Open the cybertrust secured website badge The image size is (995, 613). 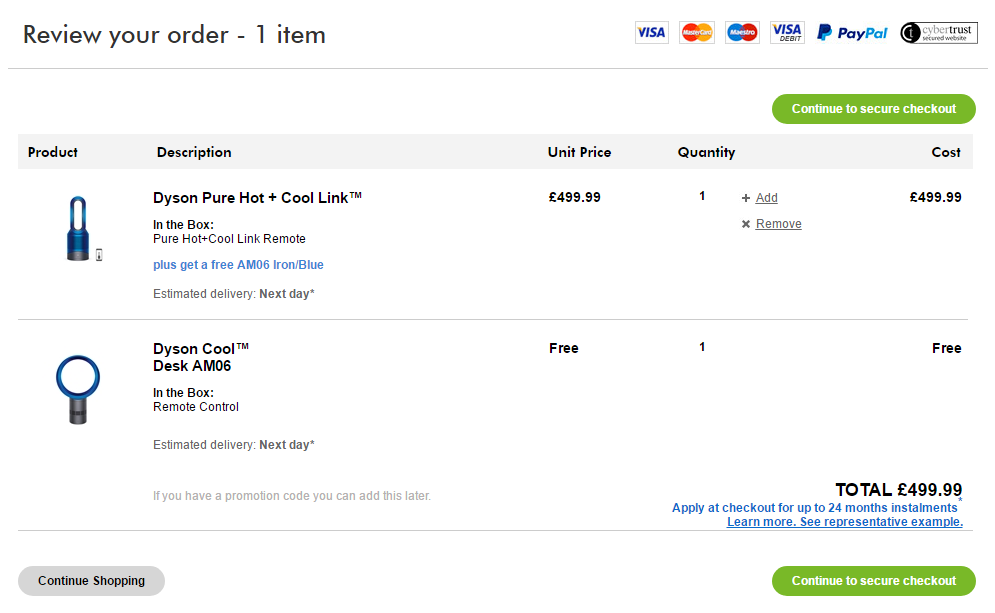coord(939,32)
